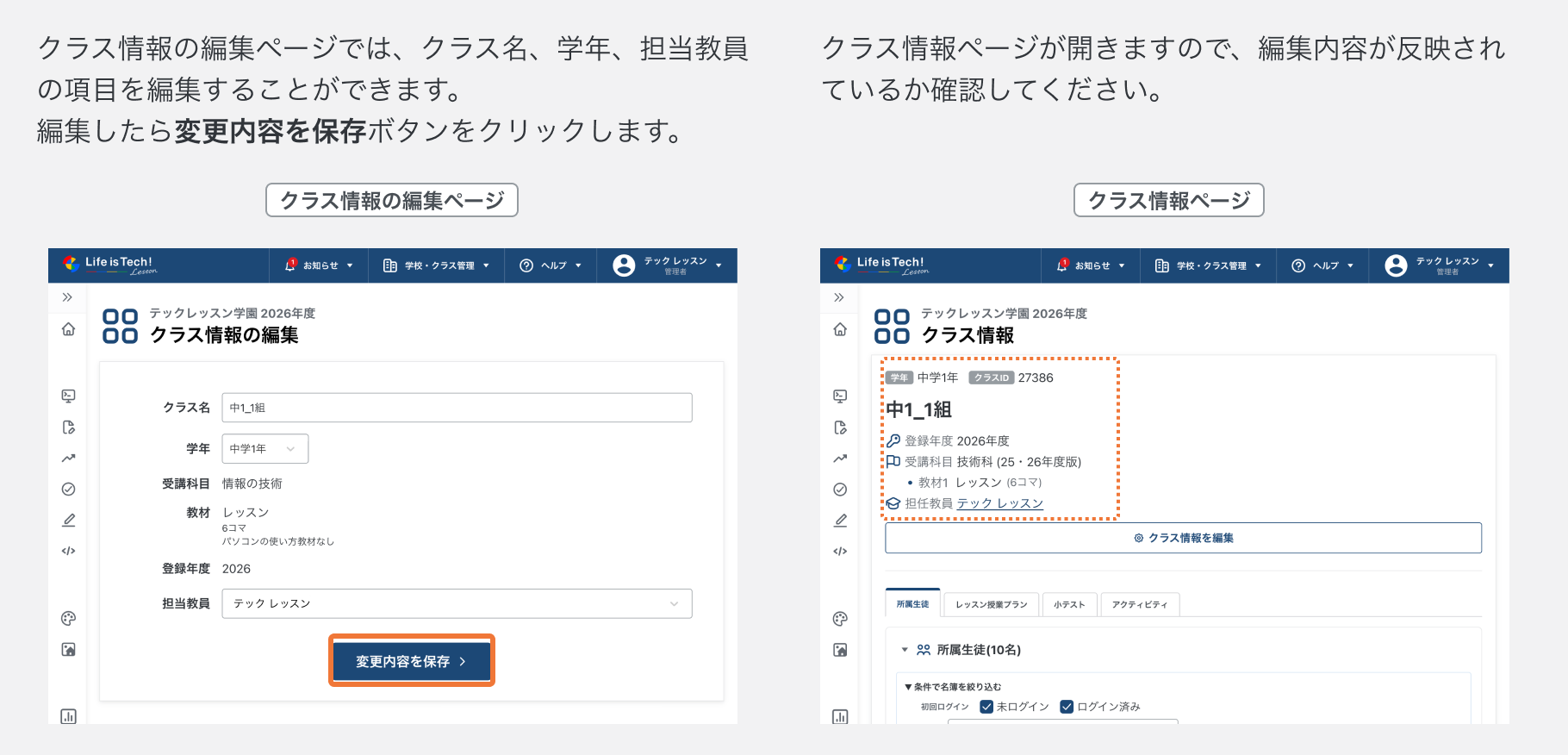
Task: Expand the sidebar with the double-chevron on the クラス情報 page
Action: [839, 297]
